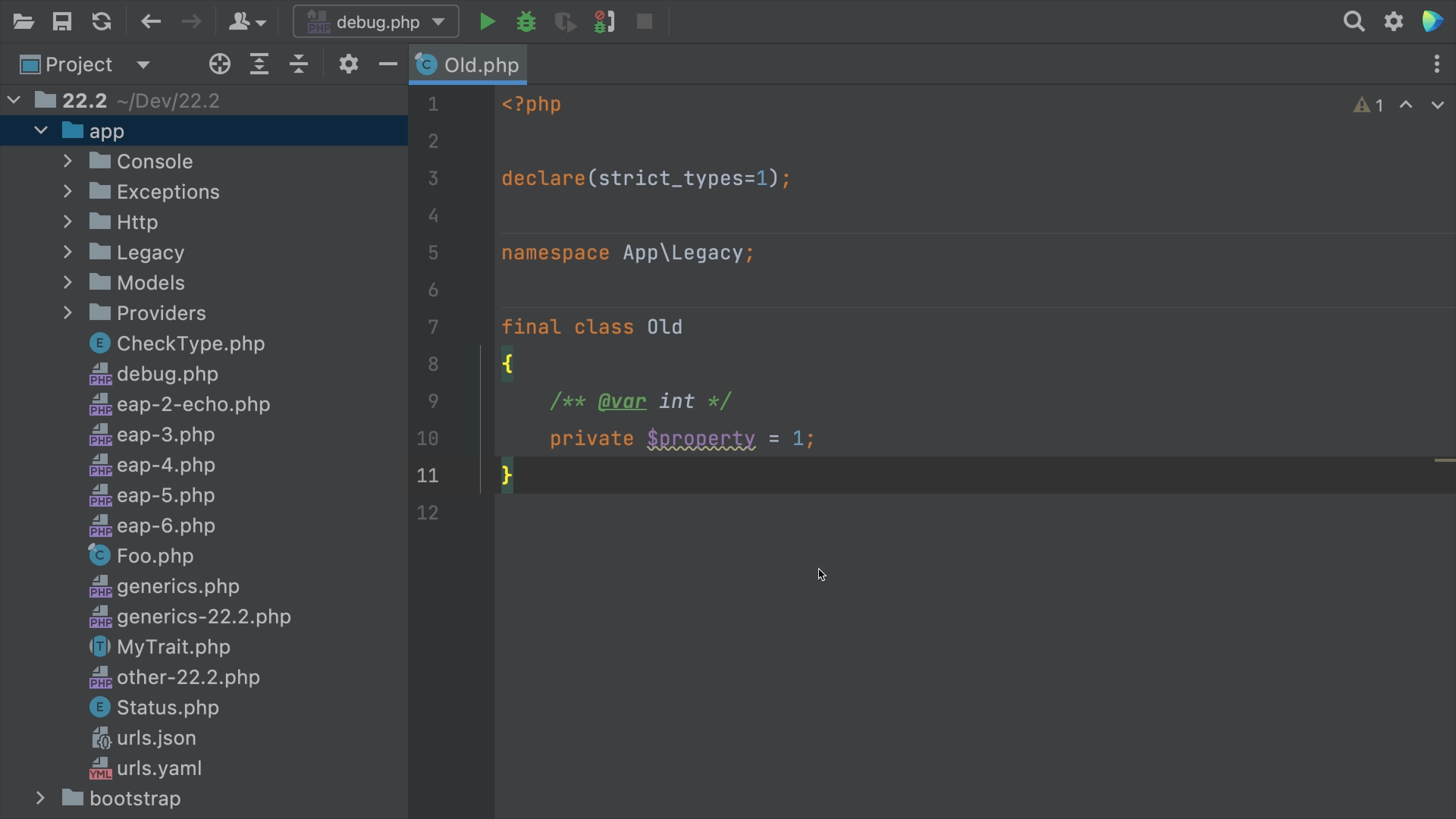Collapse the app folder
Image resolution: width=1456 pixels, height=819 pixels.
41,131
